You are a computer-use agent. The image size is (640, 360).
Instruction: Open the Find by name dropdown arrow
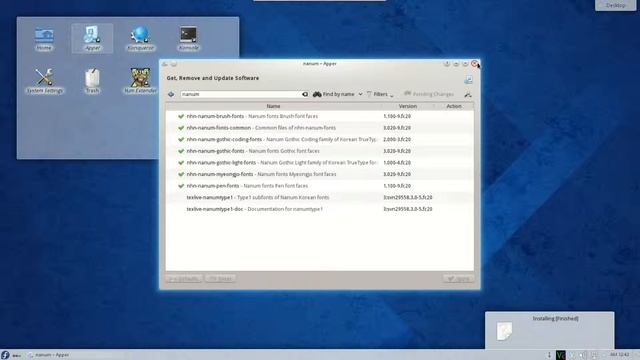click(360, 94)
